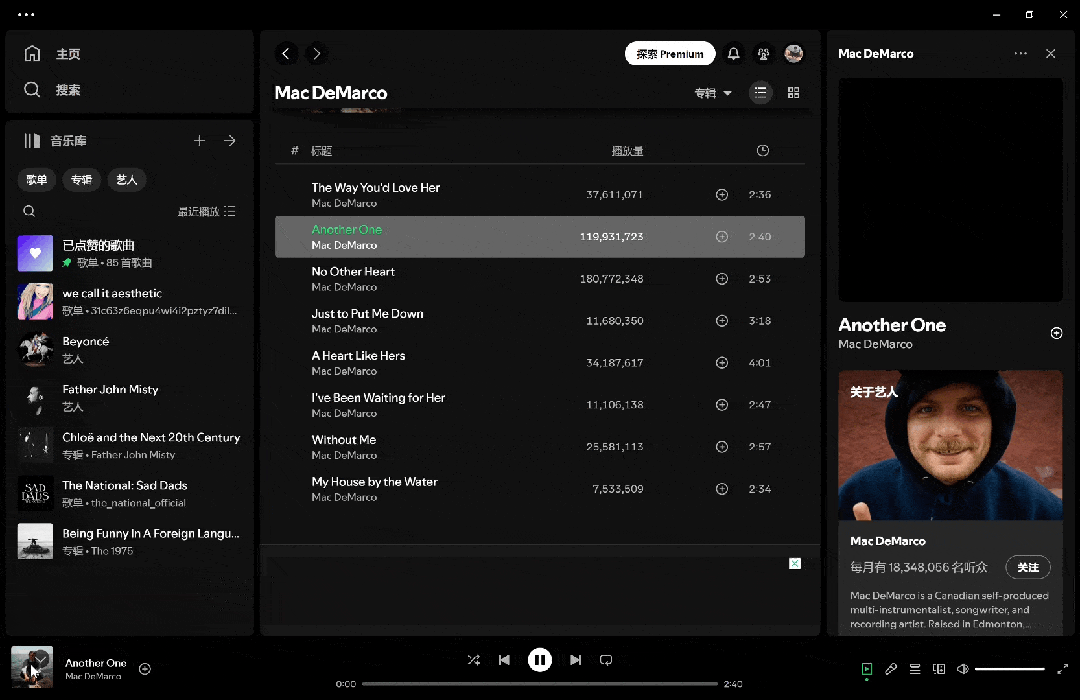Click the plus icon in music library
Image resolution: width=1080 pixels, height=700 pixels.
coord(199,141)
